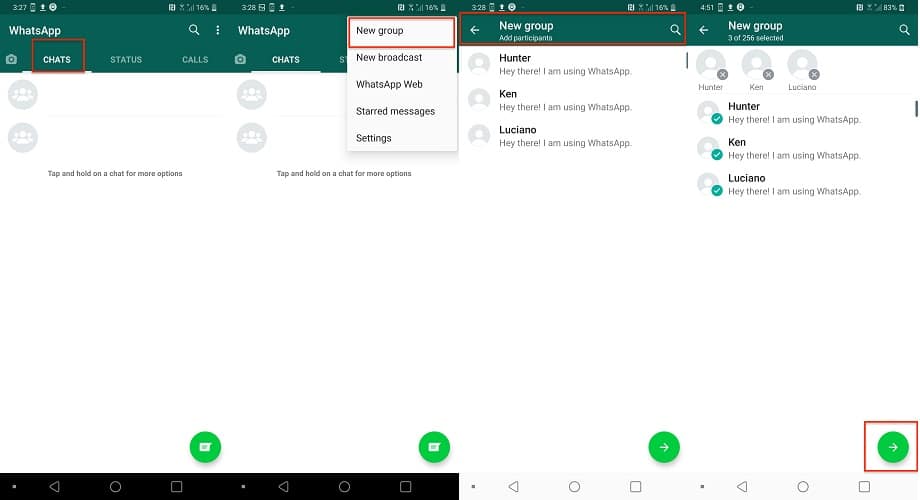
Task: Tap Android back button below the 3 of 256 screen
Action: coord(742,487)
